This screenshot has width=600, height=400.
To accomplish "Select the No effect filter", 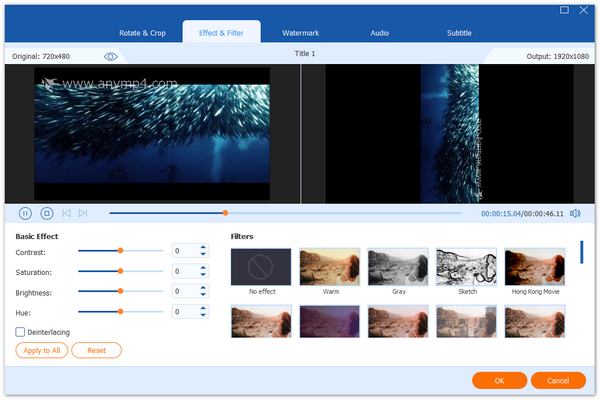I will (x=261, y=267).
